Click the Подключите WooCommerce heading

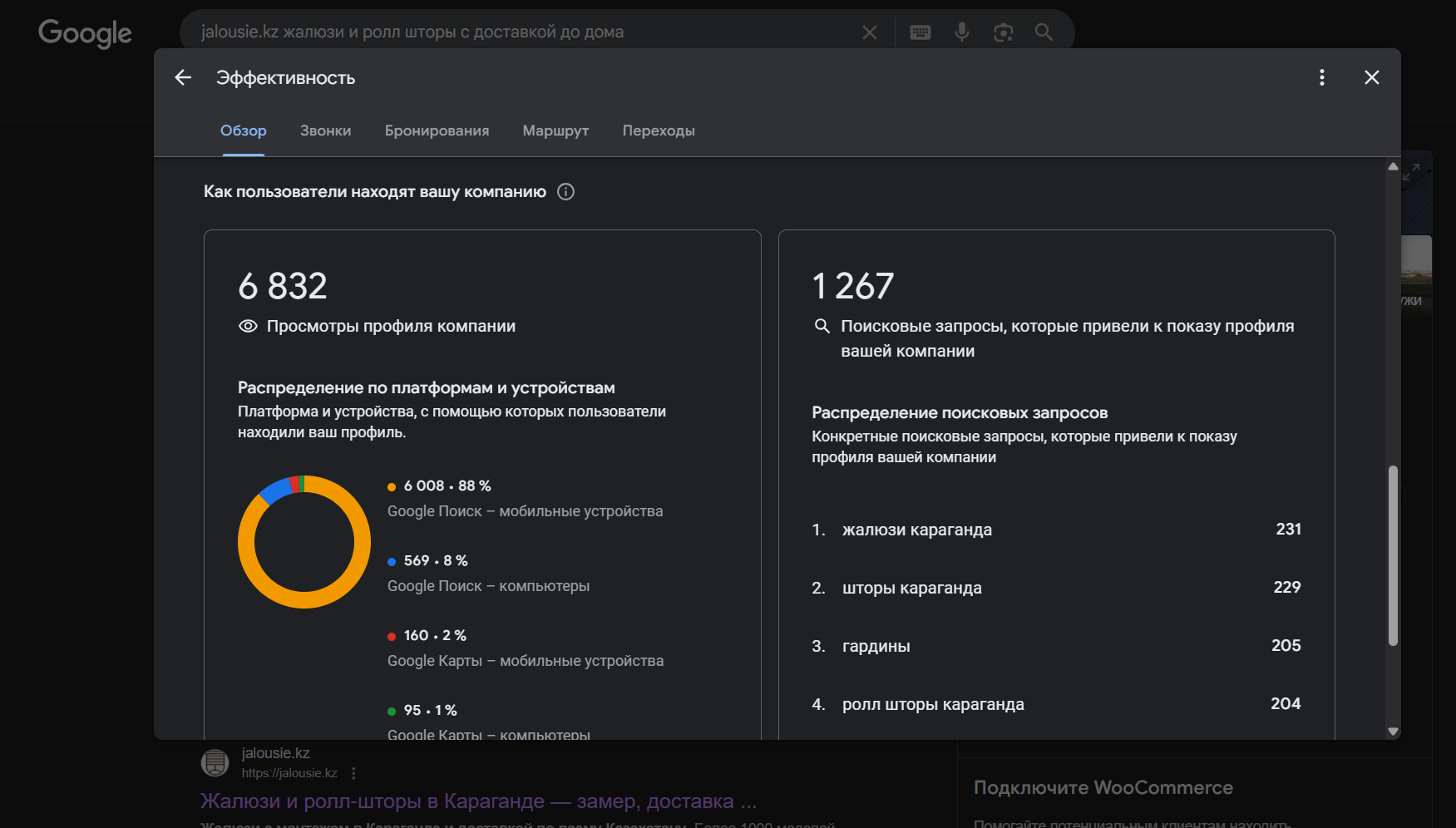pos(1103,788)
